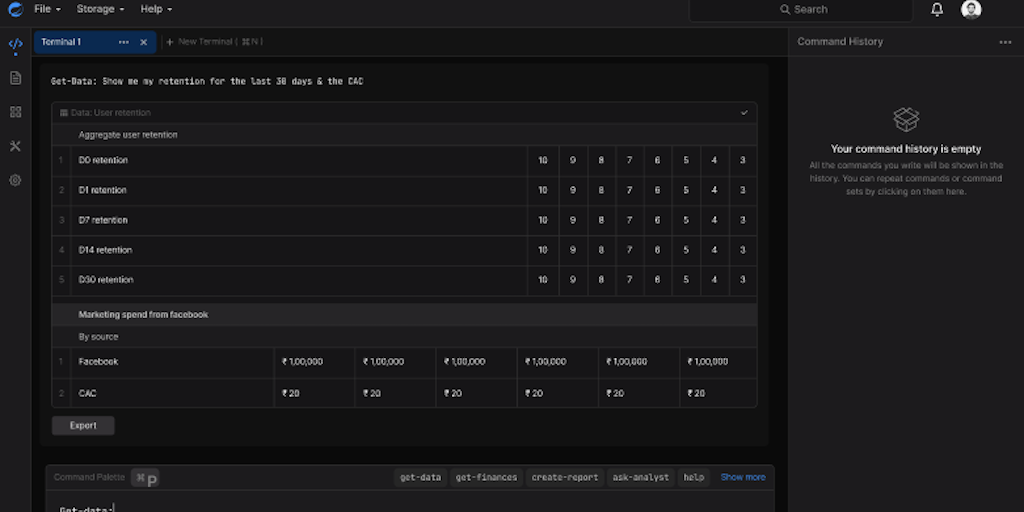Open the settings gear in sidebar
This screenshot has height=512, width=1024.
pyautogui.click(x=15, y=180)
